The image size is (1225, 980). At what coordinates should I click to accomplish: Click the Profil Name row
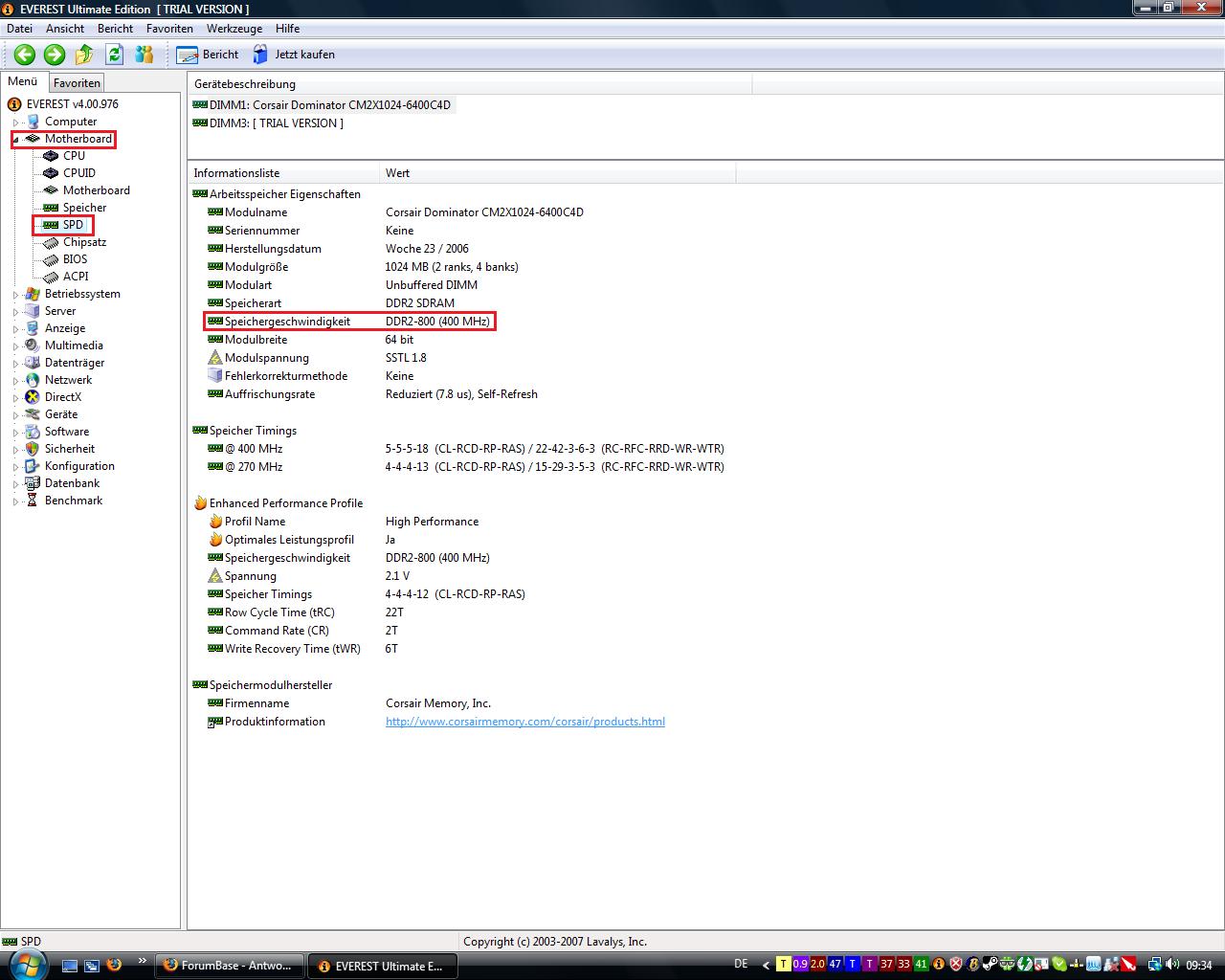[344, 522]
